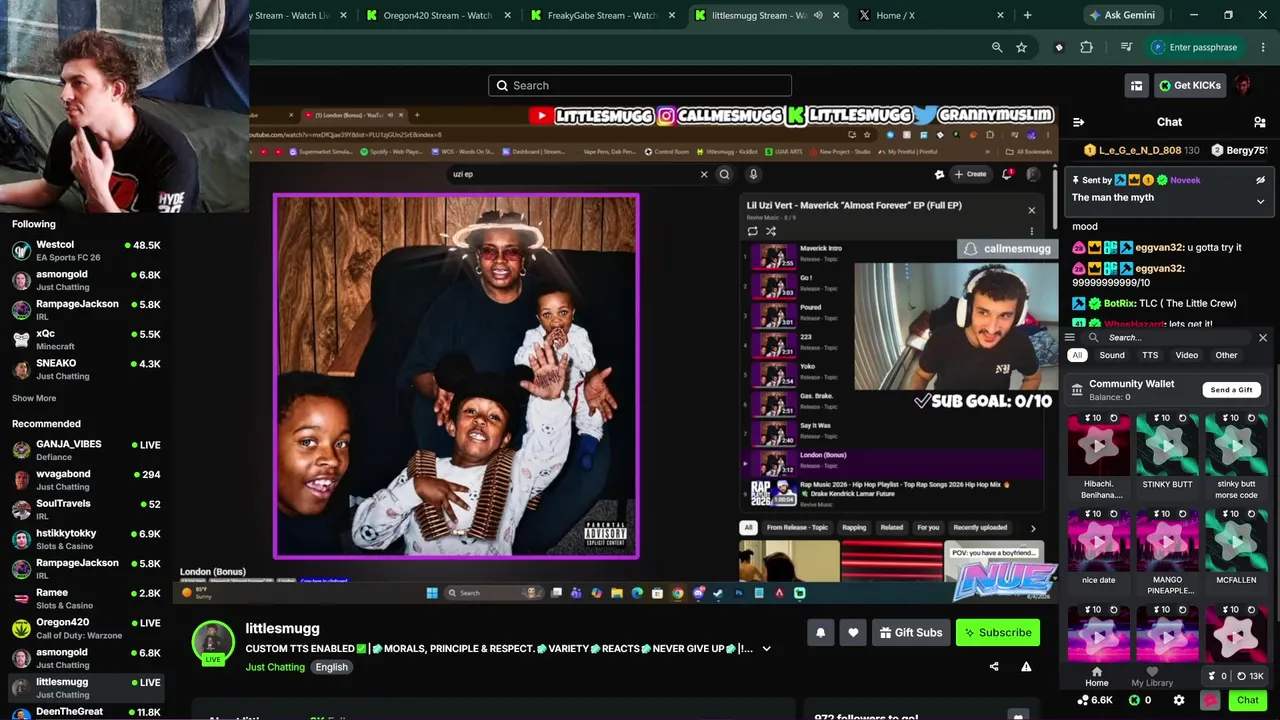This screenshot has width=1280, height=720.
Task: Play the MANGO PINEAPPLE sound clip
Action: [1167, 541]
